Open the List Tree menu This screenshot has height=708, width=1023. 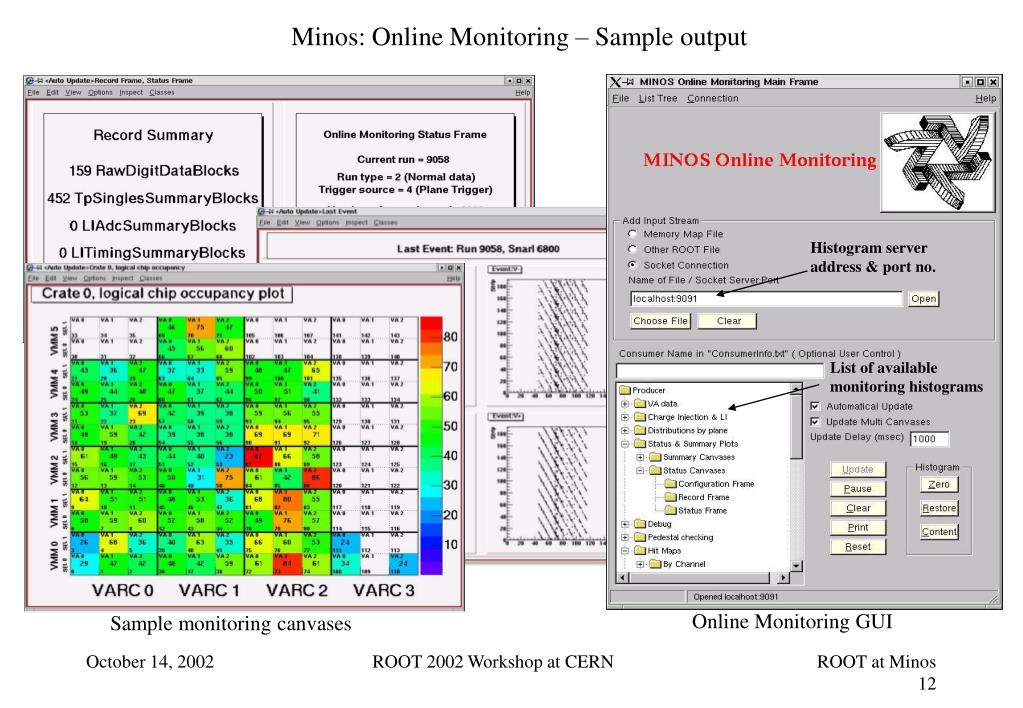pyautogui.click(x=658, y=99)
